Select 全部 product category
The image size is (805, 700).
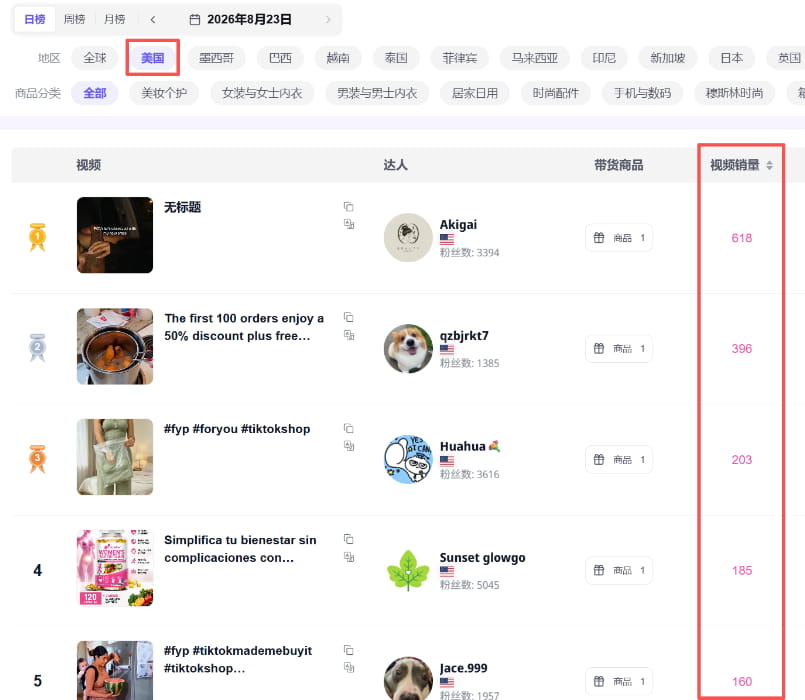[x=94, y=93]
